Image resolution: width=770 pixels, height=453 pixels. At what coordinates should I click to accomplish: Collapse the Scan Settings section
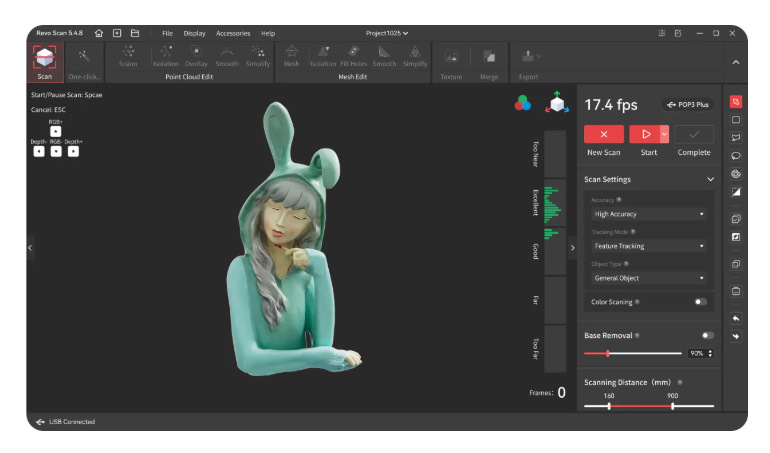[710, 179]
